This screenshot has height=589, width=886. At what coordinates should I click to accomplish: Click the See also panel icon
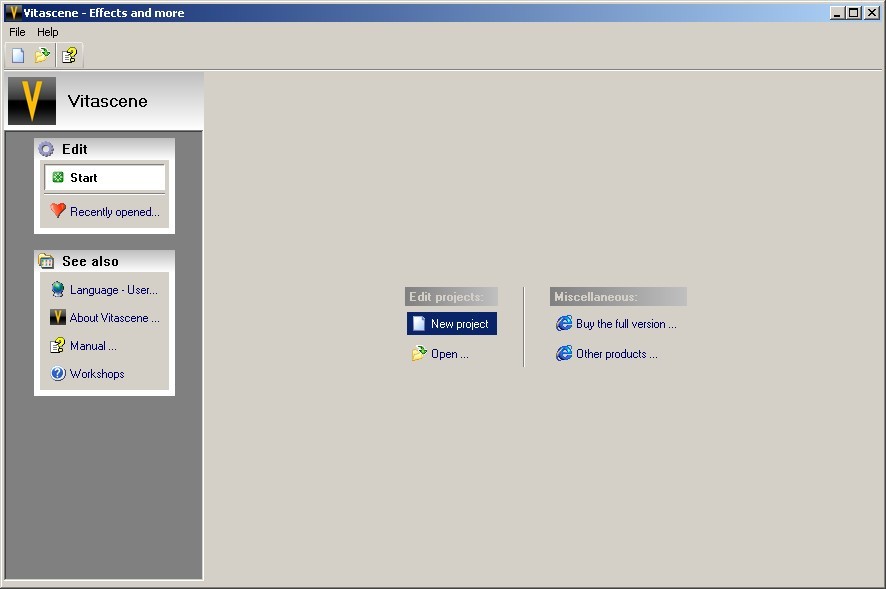tap(46, 261)
